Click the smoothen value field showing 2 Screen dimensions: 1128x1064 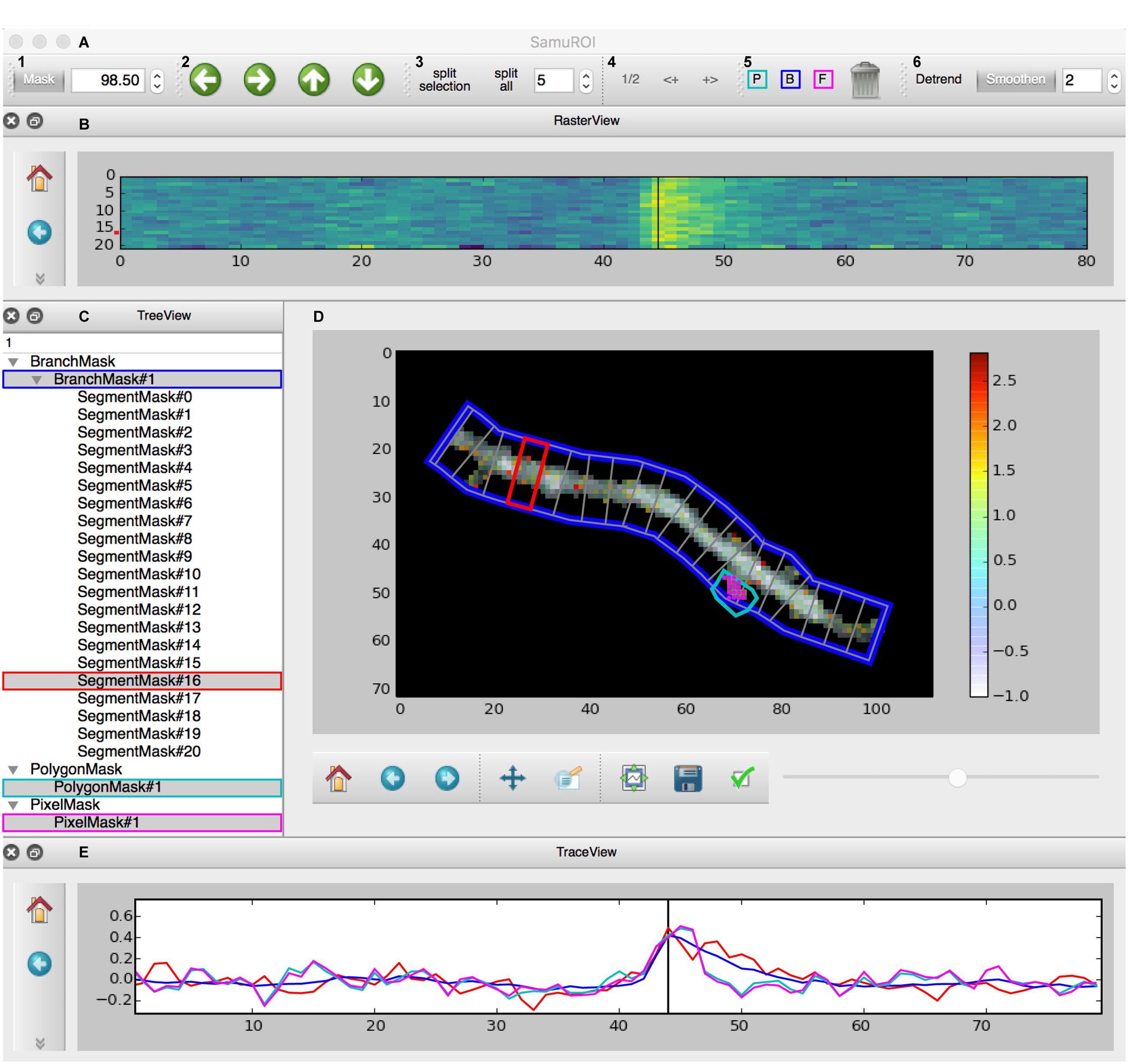coord(1082,80)
